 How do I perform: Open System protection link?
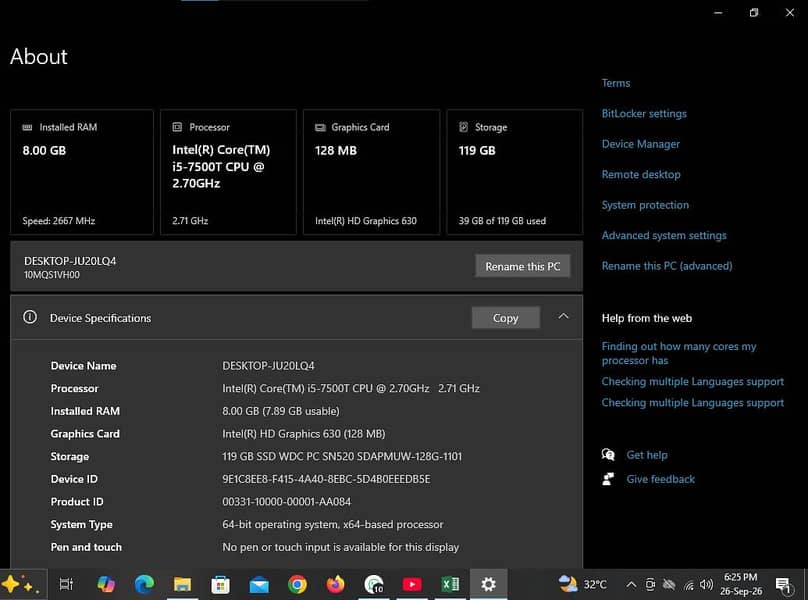pyautogui.click(x=645, y=205)
